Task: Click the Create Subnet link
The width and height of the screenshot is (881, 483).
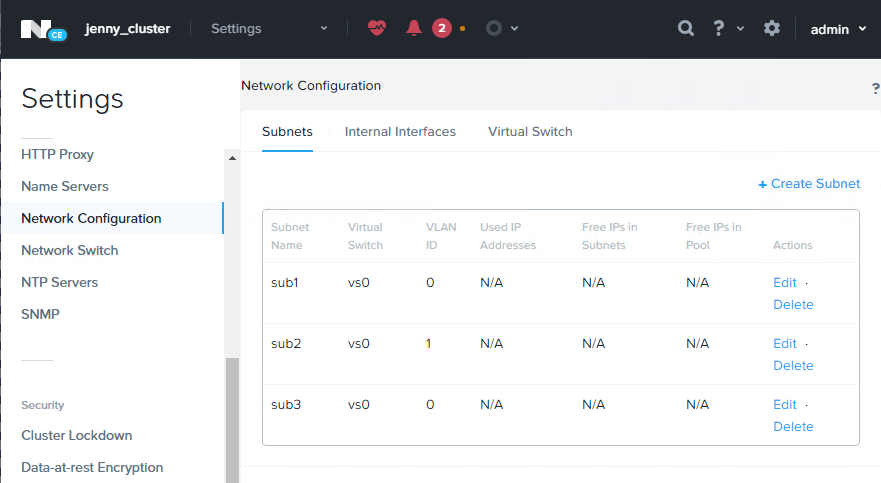Action: point(809,184)
